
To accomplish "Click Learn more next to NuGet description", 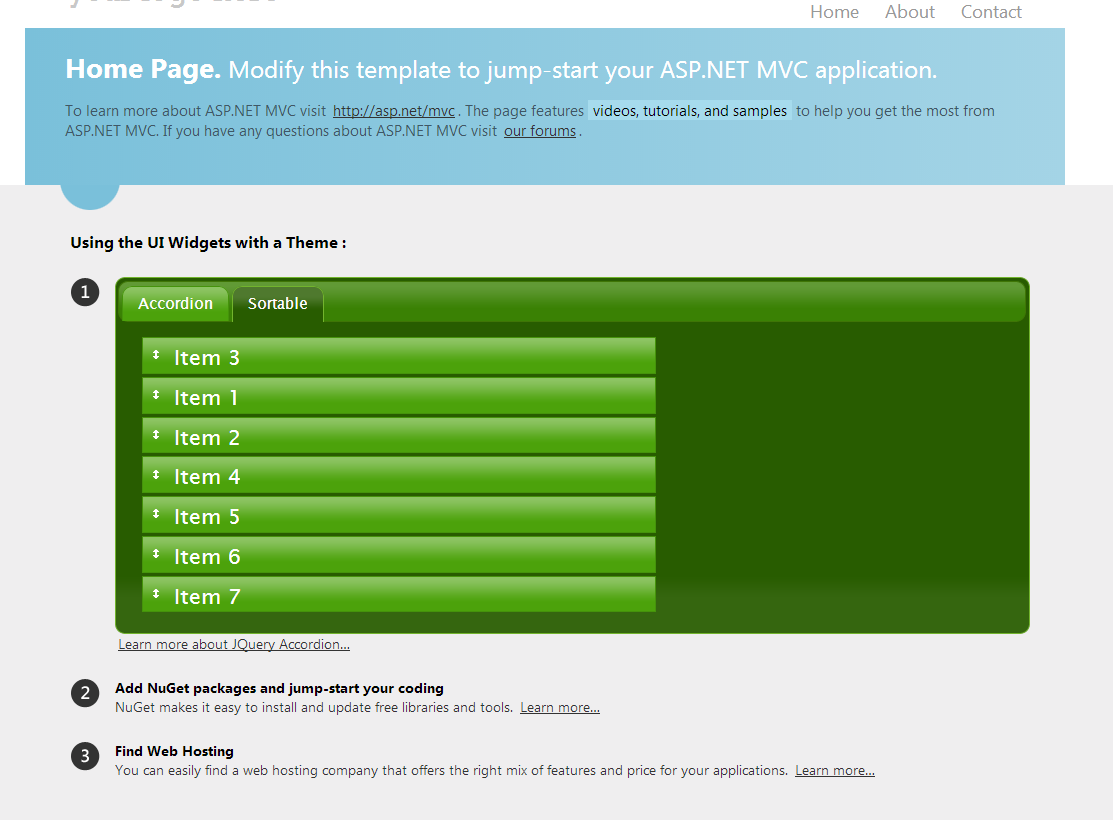I will coord(559,707).
